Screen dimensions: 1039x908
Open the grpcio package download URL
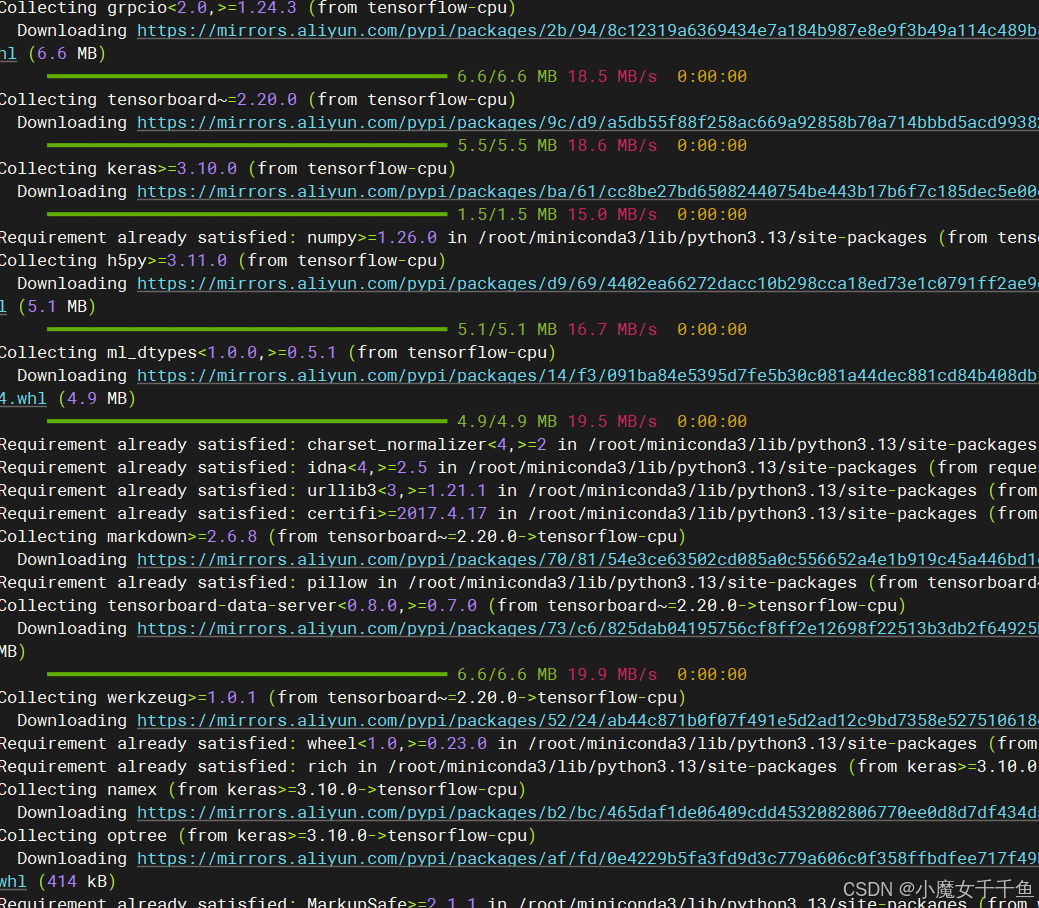(x=588, y=30)
